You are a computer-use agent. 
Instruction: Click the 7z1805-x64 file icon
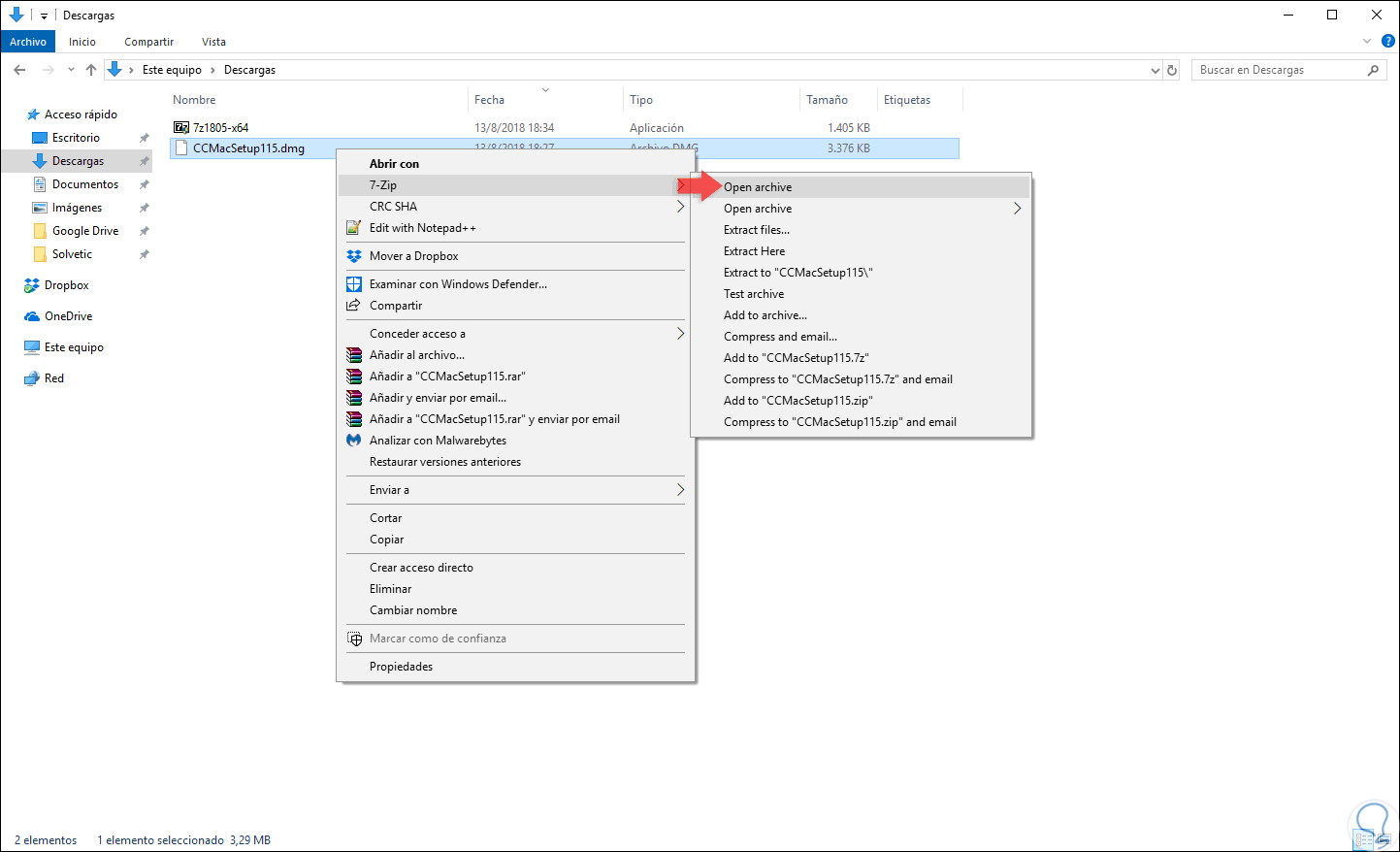pyautogui.click(x=181, y=127)
